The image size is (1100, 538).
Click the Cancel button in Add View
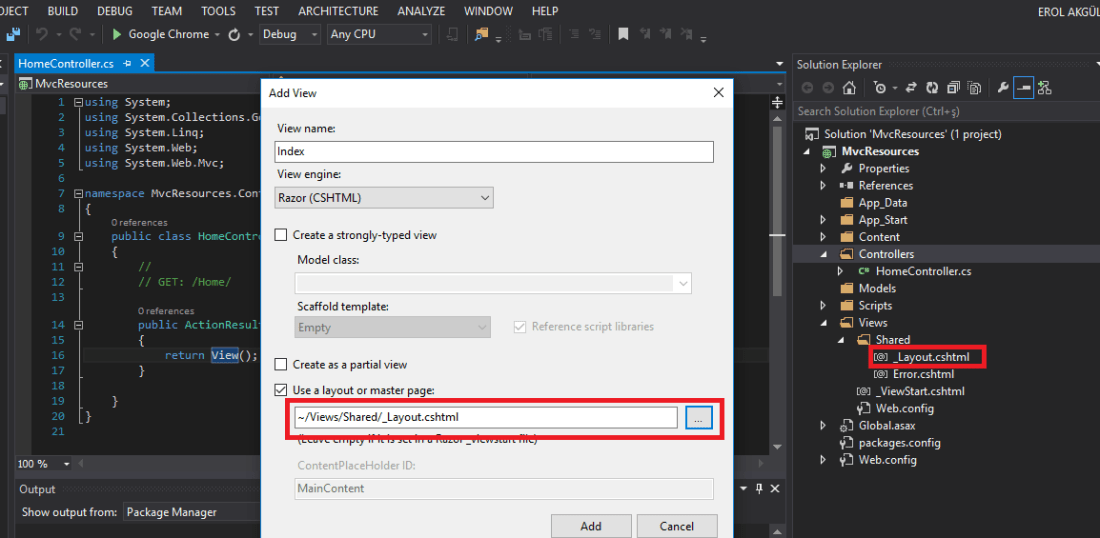pyautogui.click(x=677, y=526)
